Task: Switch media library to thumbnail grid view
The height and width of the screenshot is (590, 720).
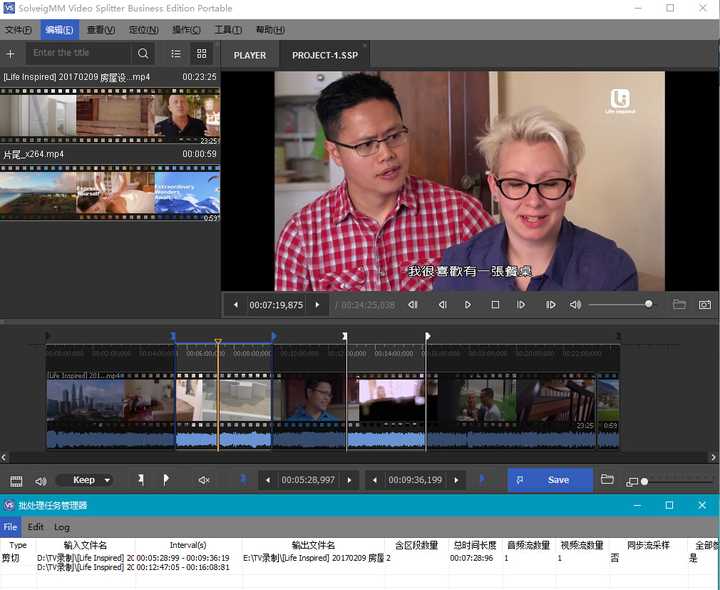Action: (202, 54)
